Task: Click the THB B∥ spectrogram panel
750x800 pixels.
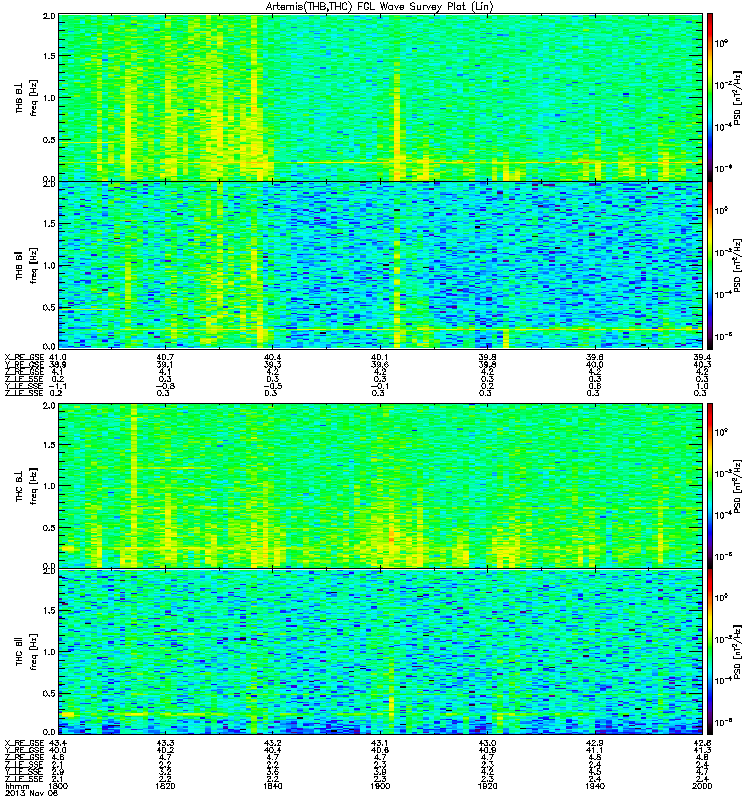Action: click(x=380, y=265)
